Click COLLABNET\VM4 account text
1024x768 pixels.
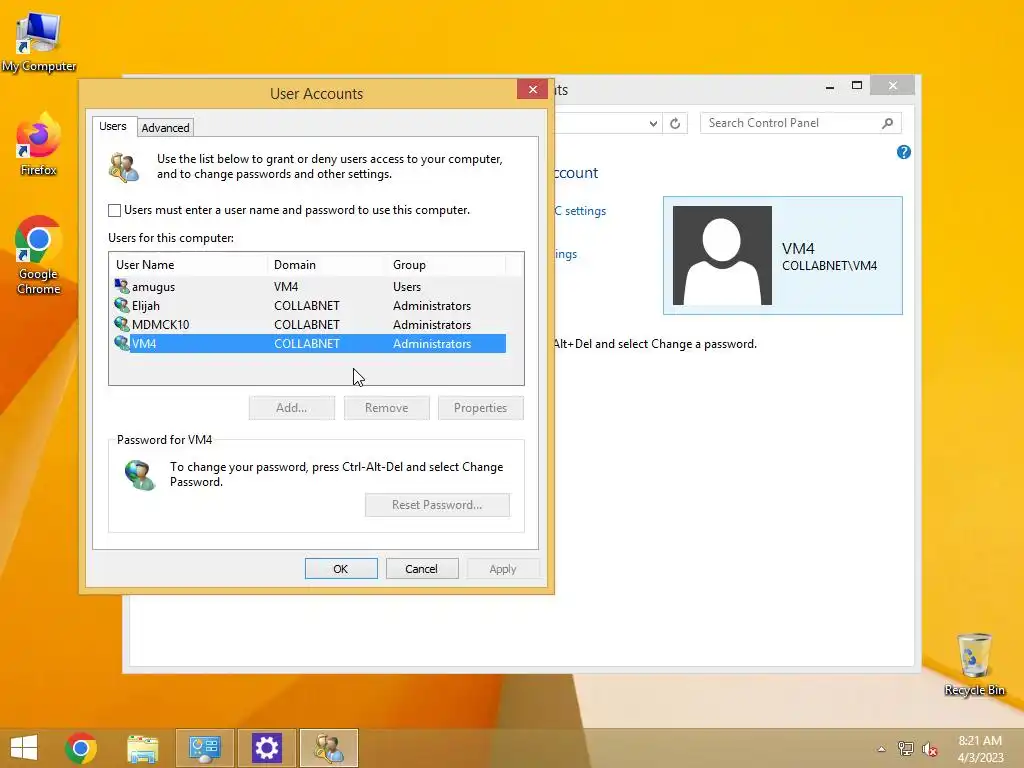(x=829, y=266)
